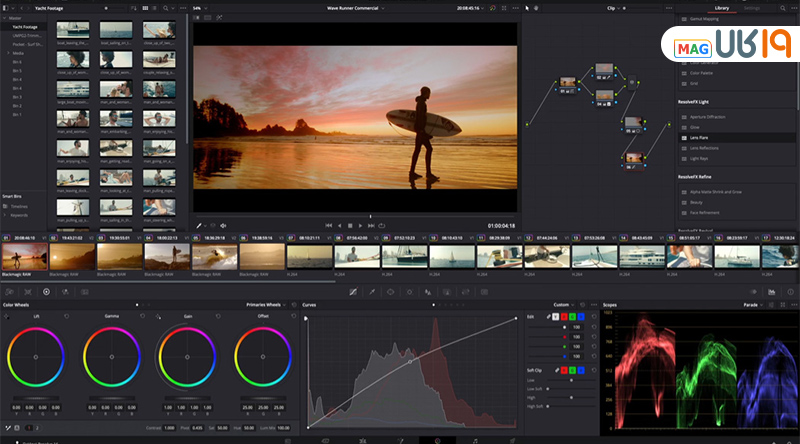800x444 pixels.
Task: Toggle loop playback in the viewer transport
Action: 383,226
